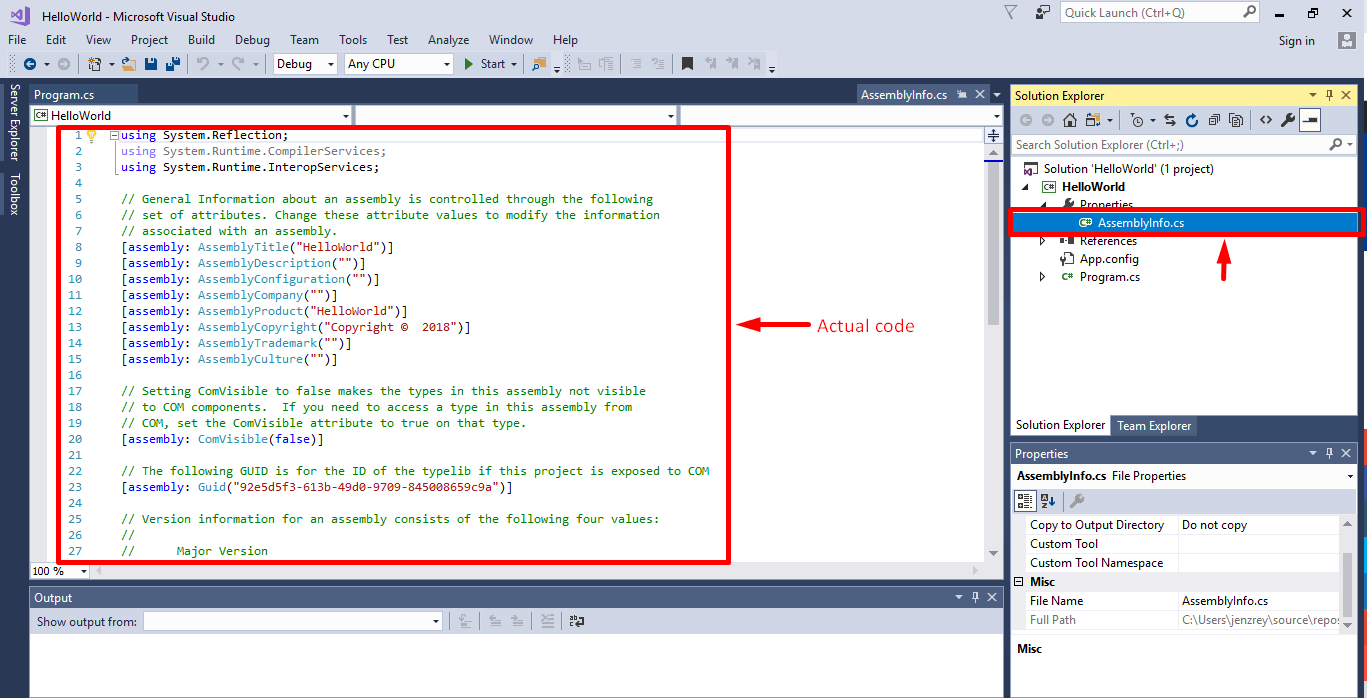Click the Open File folder icon
This screenshot has height=698, width=1367.
point(129,64)
